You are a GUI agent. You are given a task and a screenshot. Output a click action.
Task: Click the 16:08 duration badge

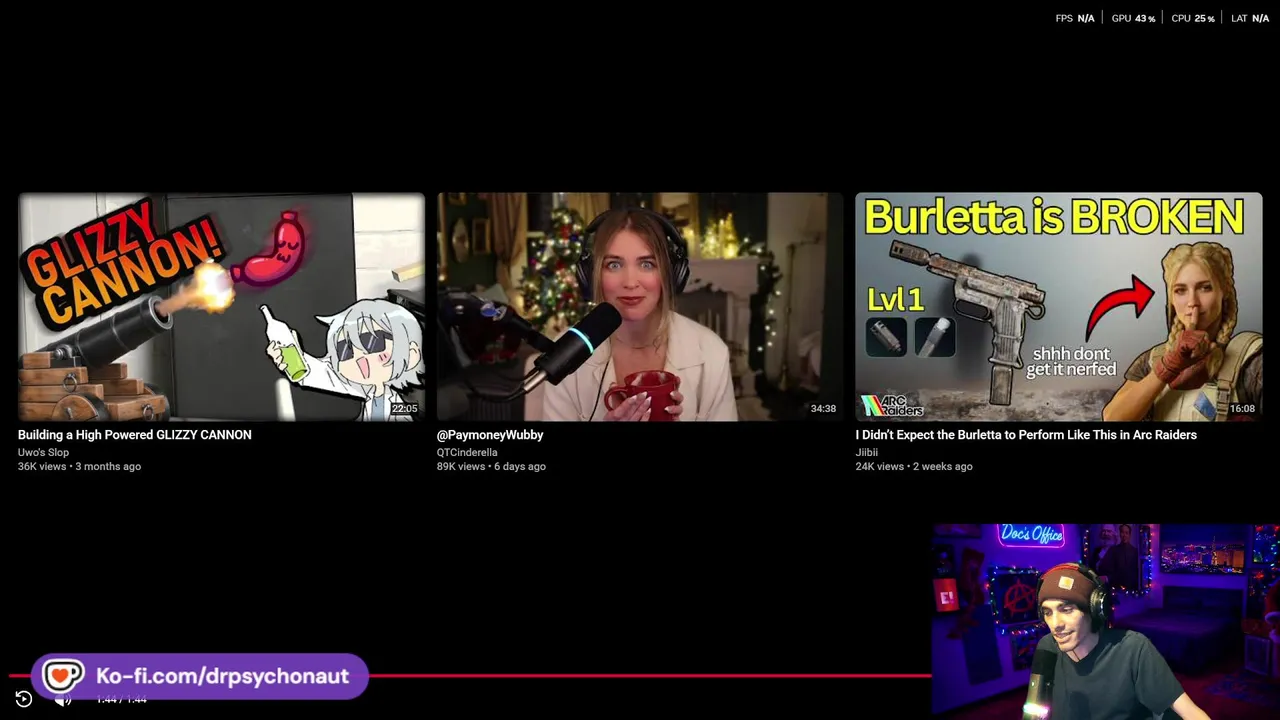(1242, 409)
